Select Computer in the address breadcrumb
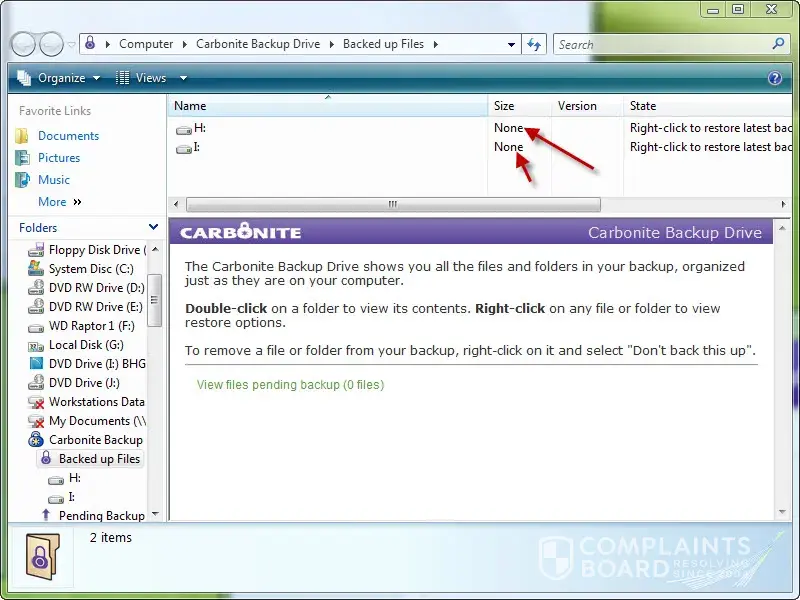 [x=146, y=44]
